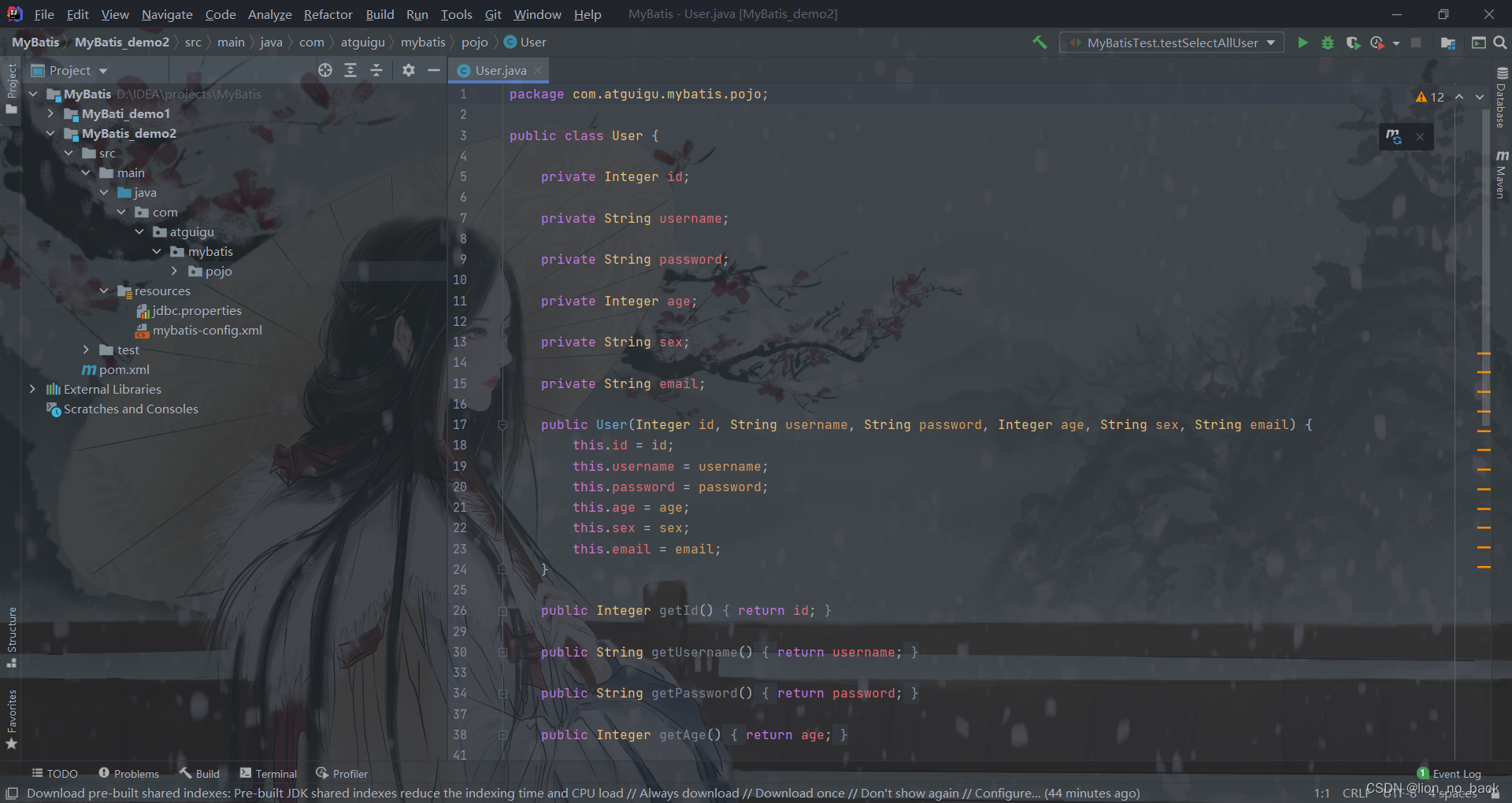Click 'Download once' in status notification
Screen dimensions: 1512x803
click(x=799, y=793)
